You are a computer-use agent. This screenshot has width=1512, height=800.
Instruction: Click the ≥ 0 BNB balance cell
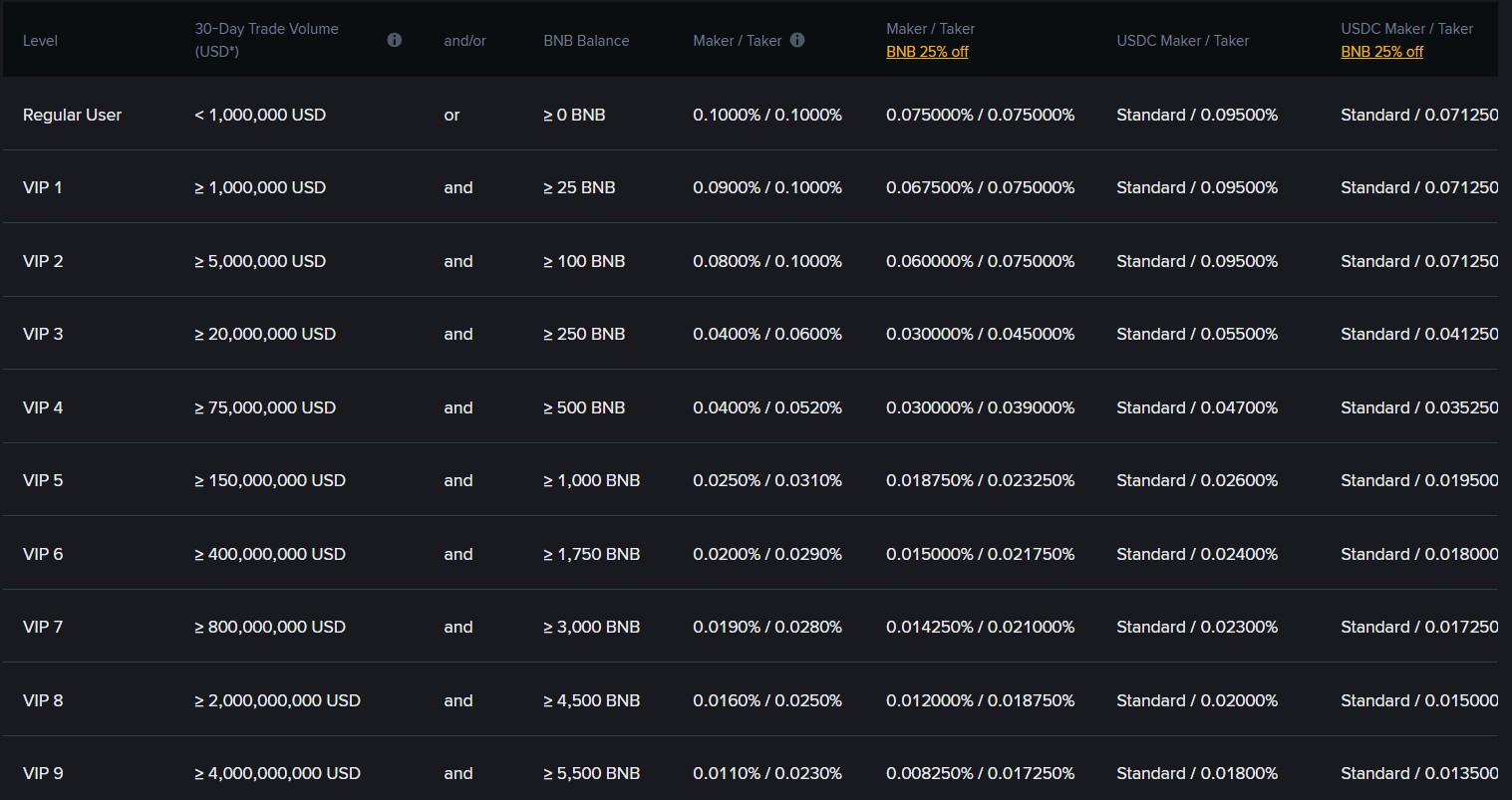pyautogui.click(x=574, y=115)
